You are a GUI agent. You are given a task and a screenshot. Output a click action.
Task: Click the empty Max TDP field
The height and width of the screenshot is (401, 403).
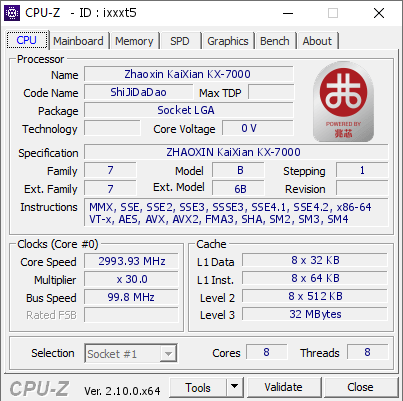pyautogui.click(x=271, y=92)
